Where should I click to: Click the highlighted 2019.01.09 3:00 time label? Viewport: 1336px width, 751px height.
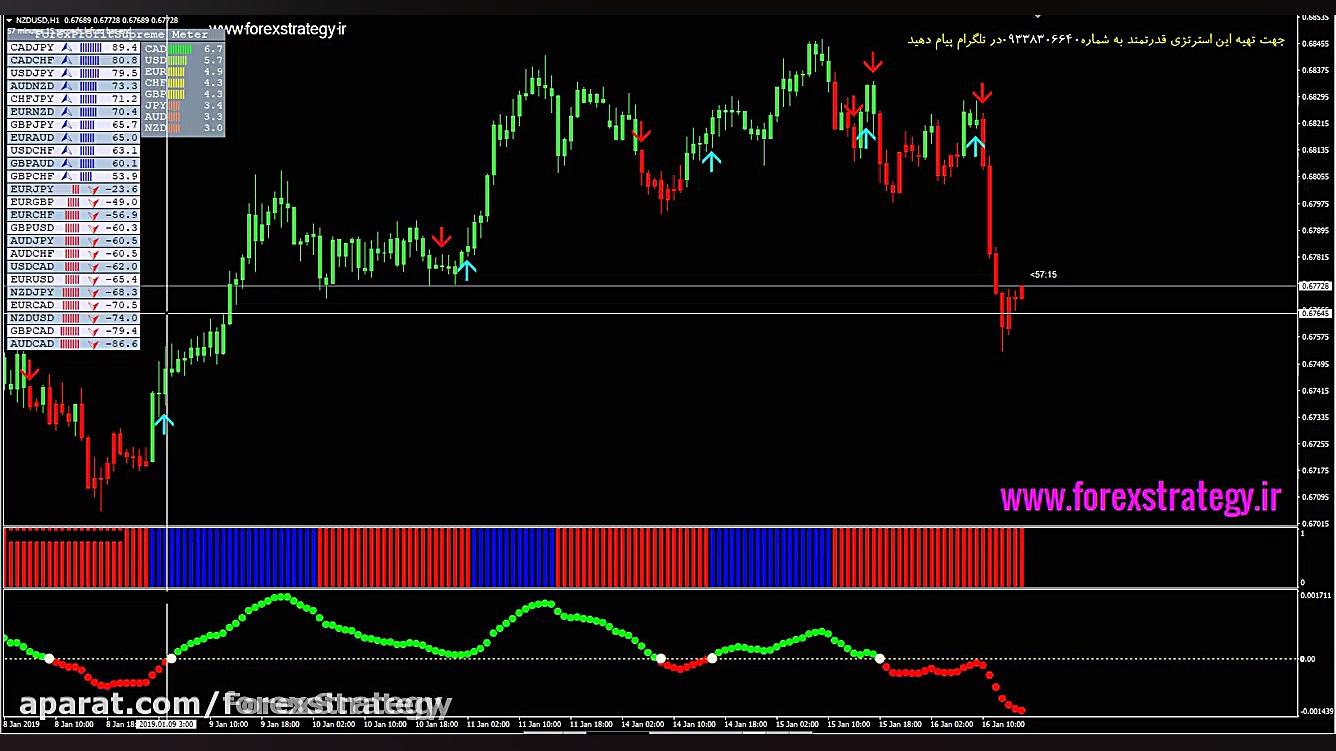coord(165,724)
